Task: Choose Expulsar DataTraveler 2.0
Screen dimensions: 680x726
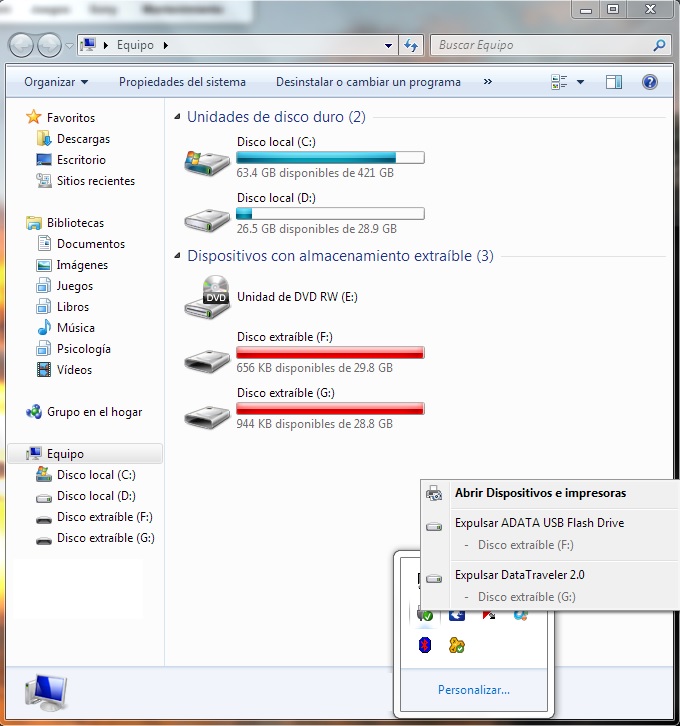Action: (519, 575)
